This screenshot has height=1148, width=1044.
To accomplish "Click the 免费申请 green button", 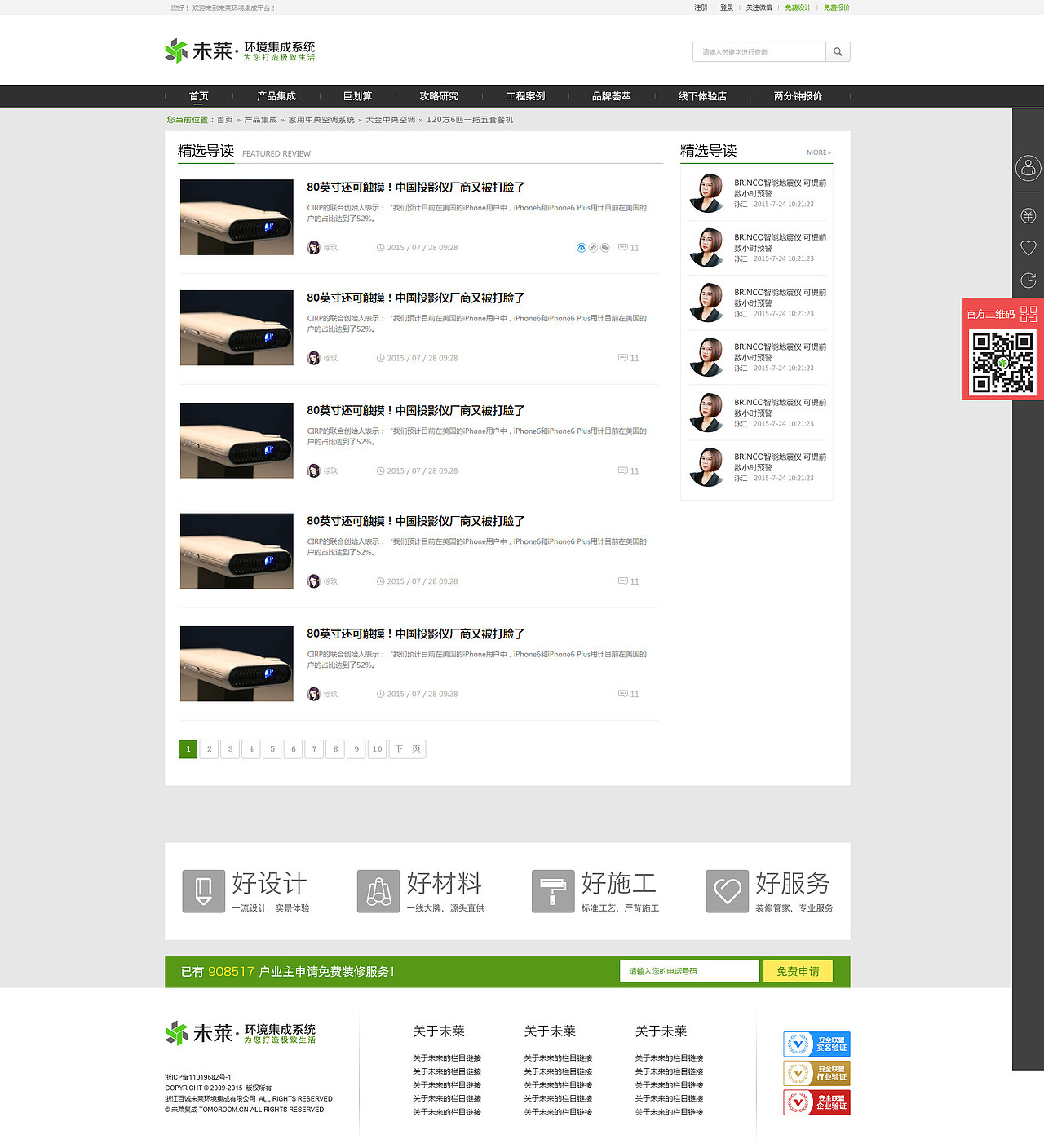I will (798, 971).
